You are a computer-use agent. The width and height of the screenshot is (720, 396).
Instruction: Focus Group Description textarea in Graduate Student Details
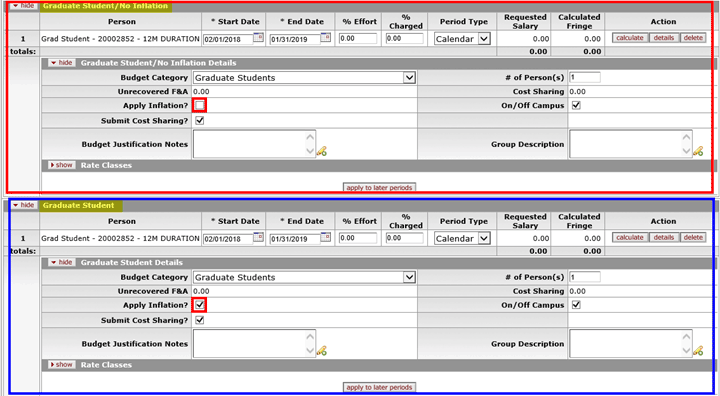630,343
